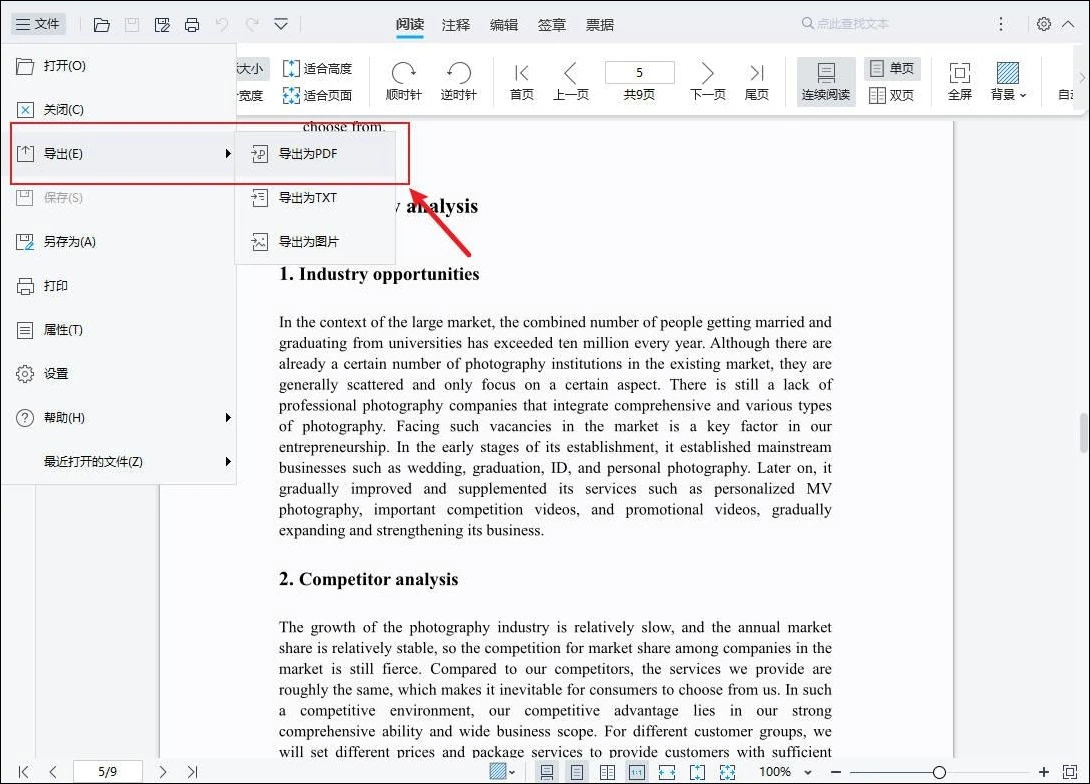Rotate page counterclockwise (逆时针)
Viewport: 1090px width, 784px height.
point(458,81)
